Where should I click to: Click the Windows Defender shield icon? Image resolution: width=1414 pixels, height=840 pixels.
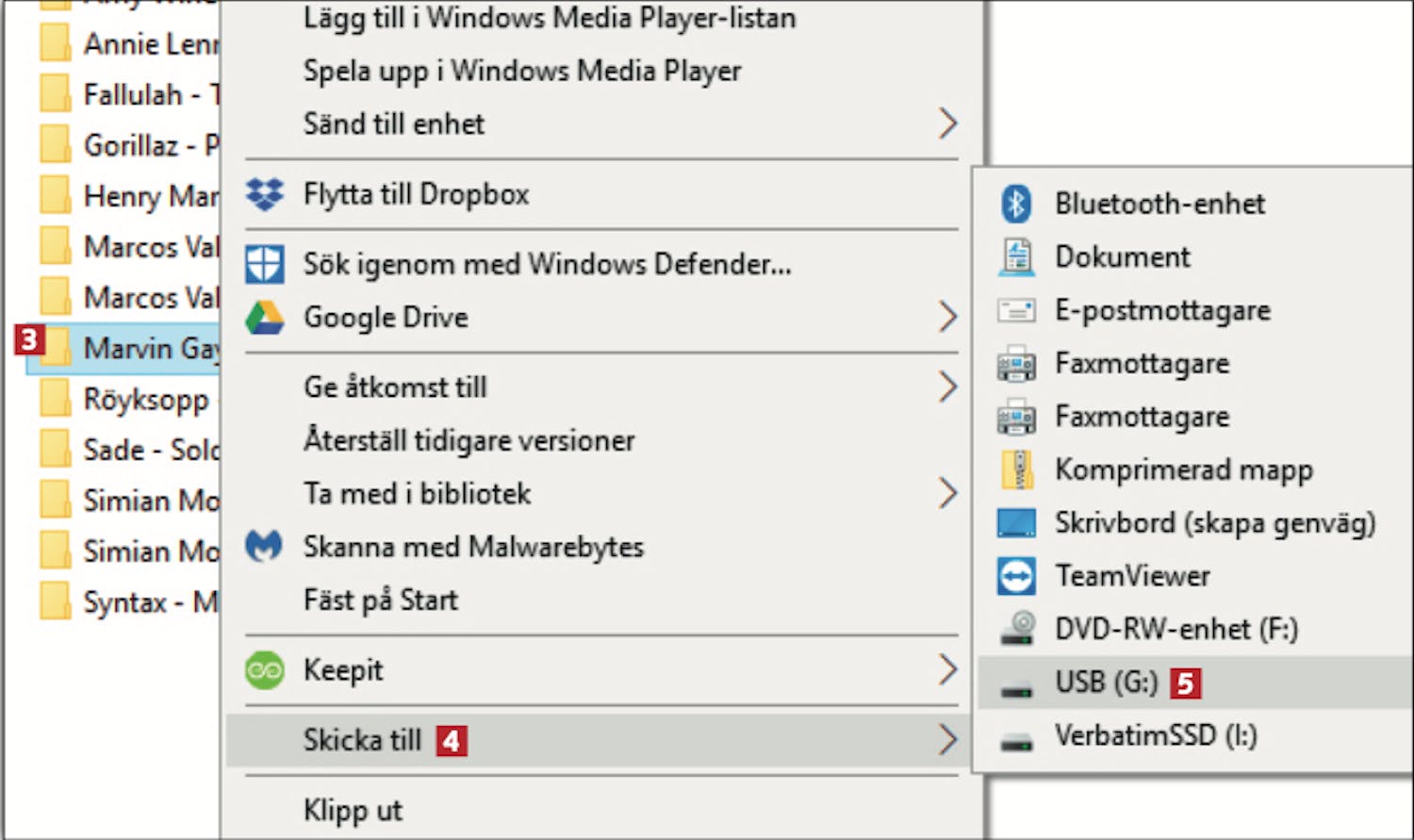(265, 265)
